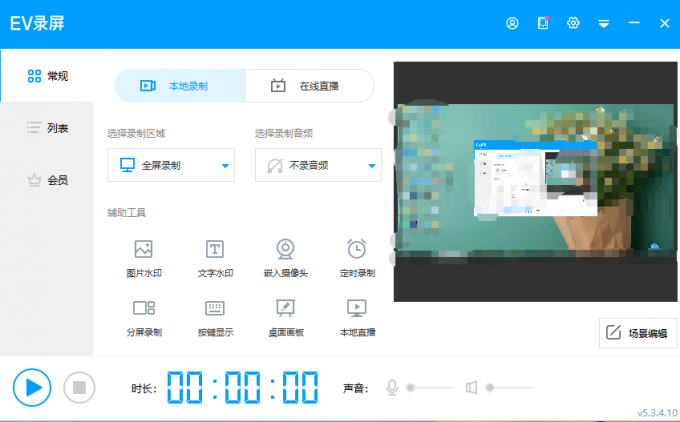680x422 pixels.
Task: Open the 图片水印 tool
Action: pyautogui.click(x=144, y=258)
